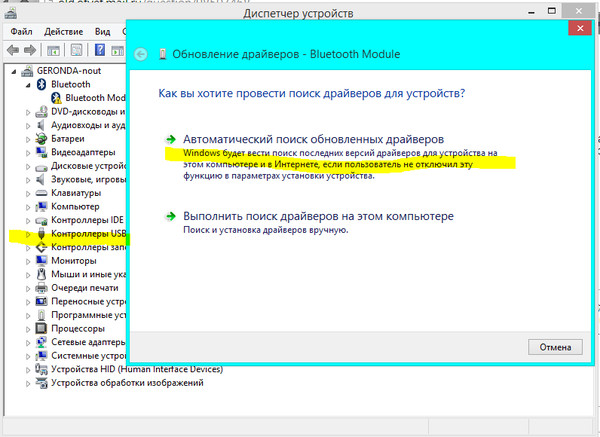Expand the Клавиатуры node
The height and width of the screenshot is (437, 600).
[28, 194]
